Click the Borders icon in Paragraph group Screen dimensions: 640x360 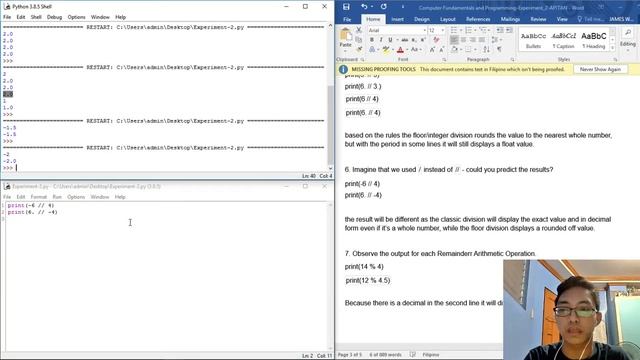coord(468,49)
